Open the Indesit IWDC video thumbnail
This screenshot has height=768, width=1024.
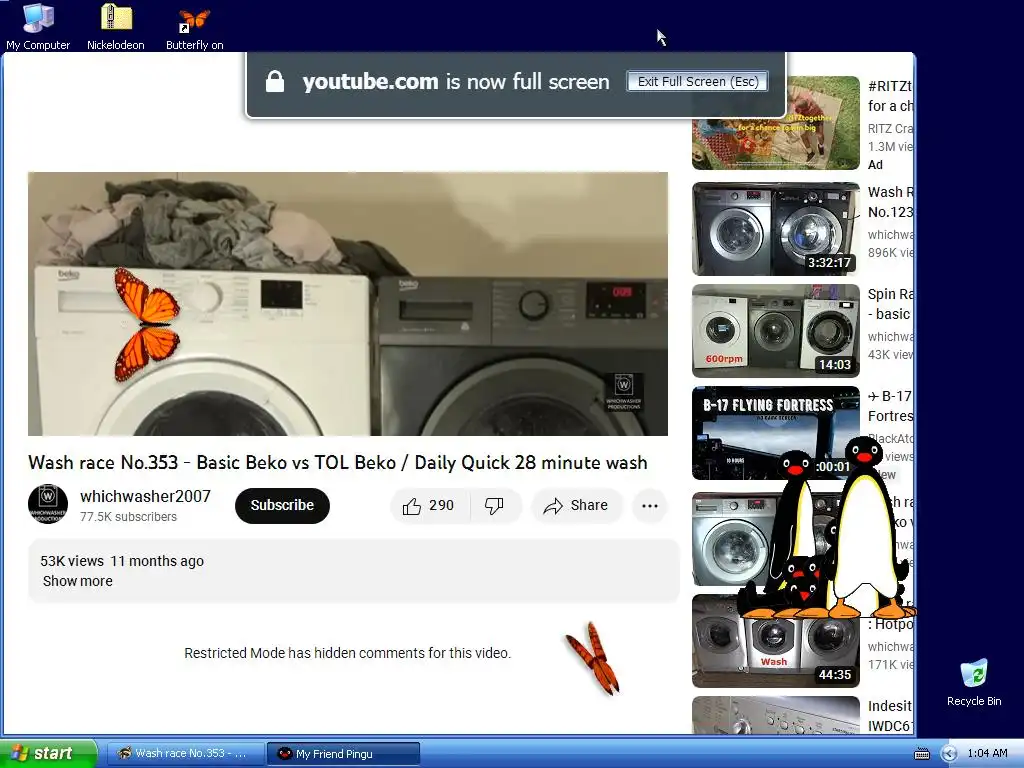pos(776,714)
